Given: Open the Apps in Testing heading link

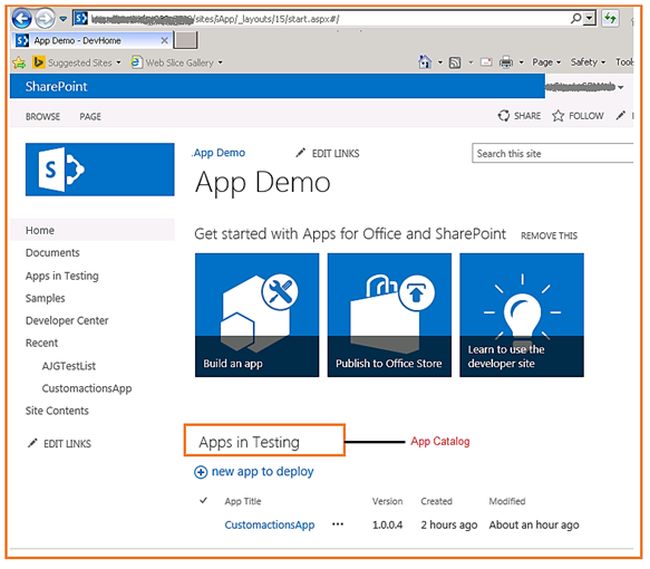Looking at the screenshot, I should click(x=249, y=442).
